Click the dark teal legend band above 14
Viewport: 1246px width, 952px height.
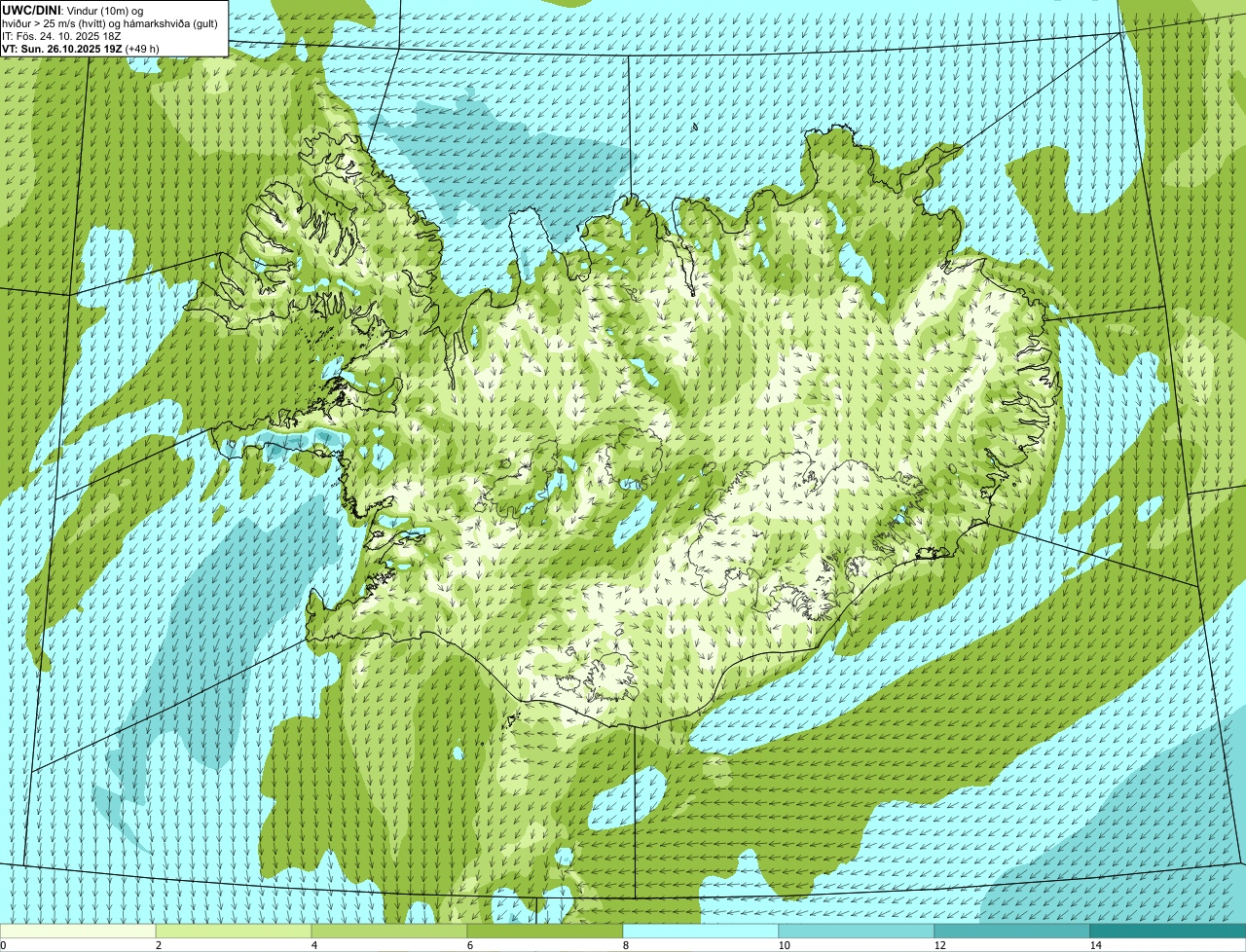1168,931
